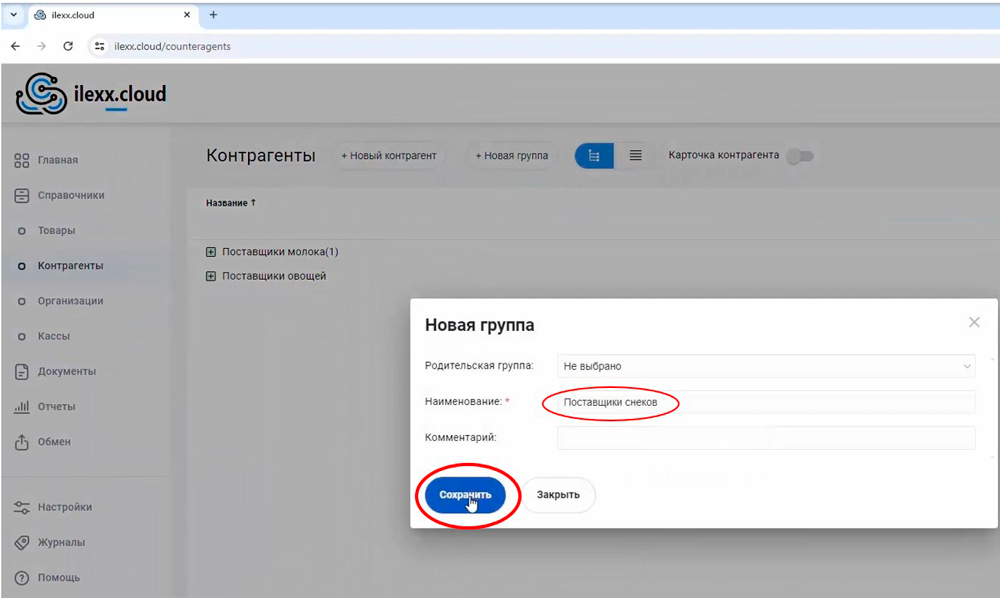1000x600 pixels.
Task: Click the Комментарий input field
Action: pyautogui.click(x=765, y=438)
